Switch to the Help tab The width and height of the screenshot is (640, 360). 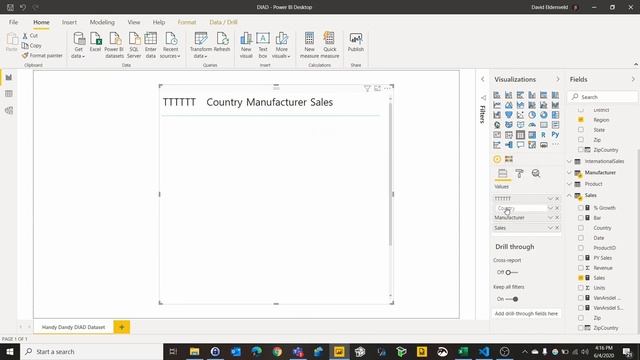click(x=159, y=22)
